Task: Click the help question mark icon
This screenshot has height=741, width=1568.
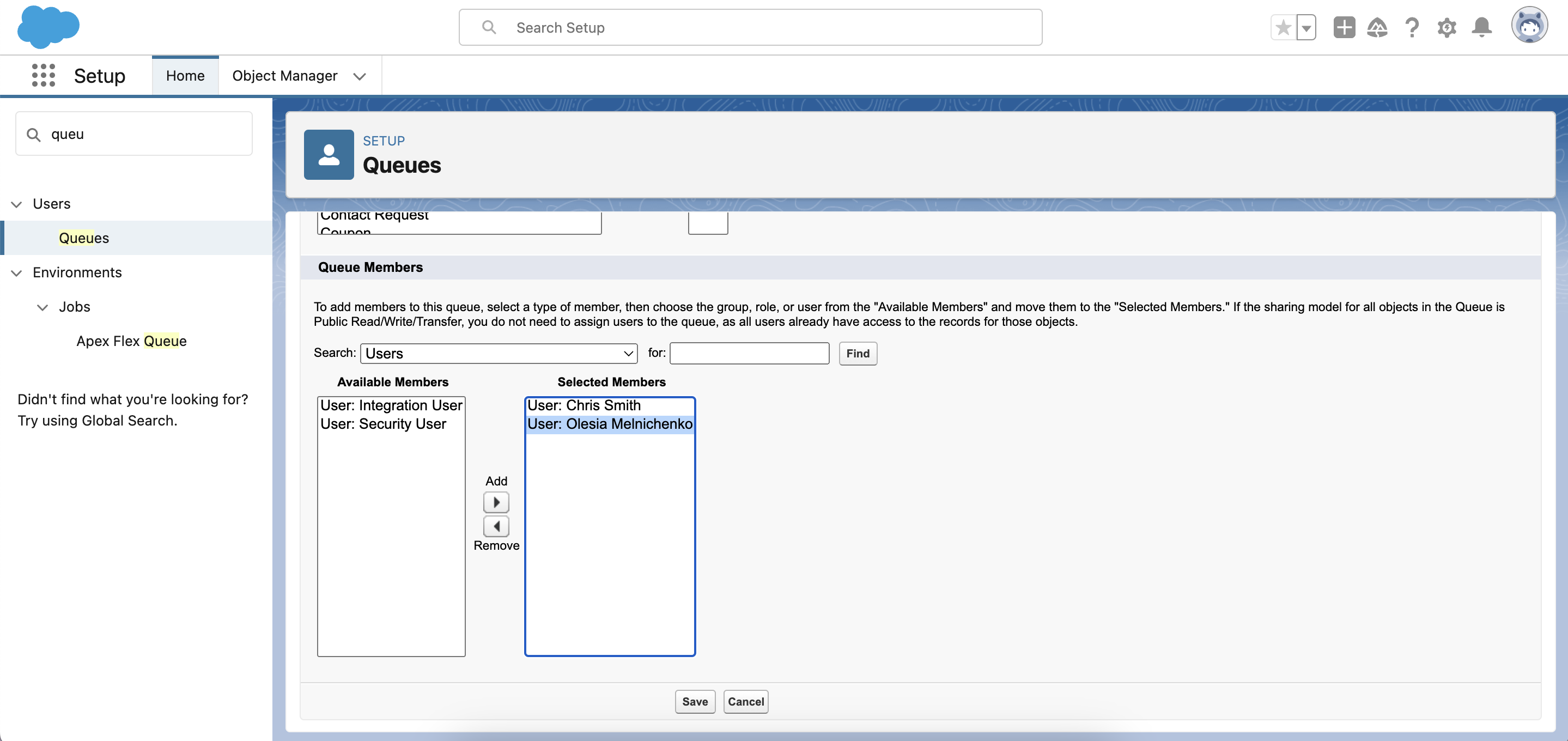Action: click(1412, 27)
